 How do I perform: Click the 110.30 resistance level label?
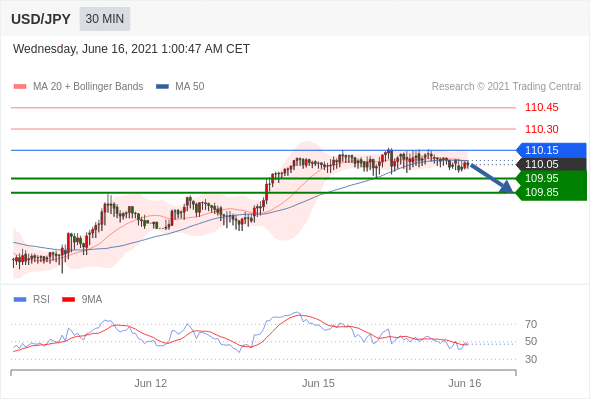[541, 129]
